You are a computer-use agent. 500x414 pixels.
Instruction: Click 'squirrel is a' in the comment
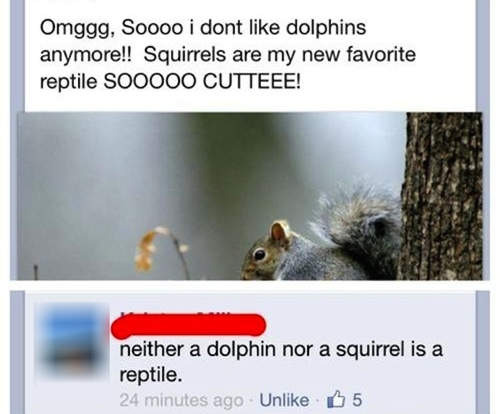[389, 350]
